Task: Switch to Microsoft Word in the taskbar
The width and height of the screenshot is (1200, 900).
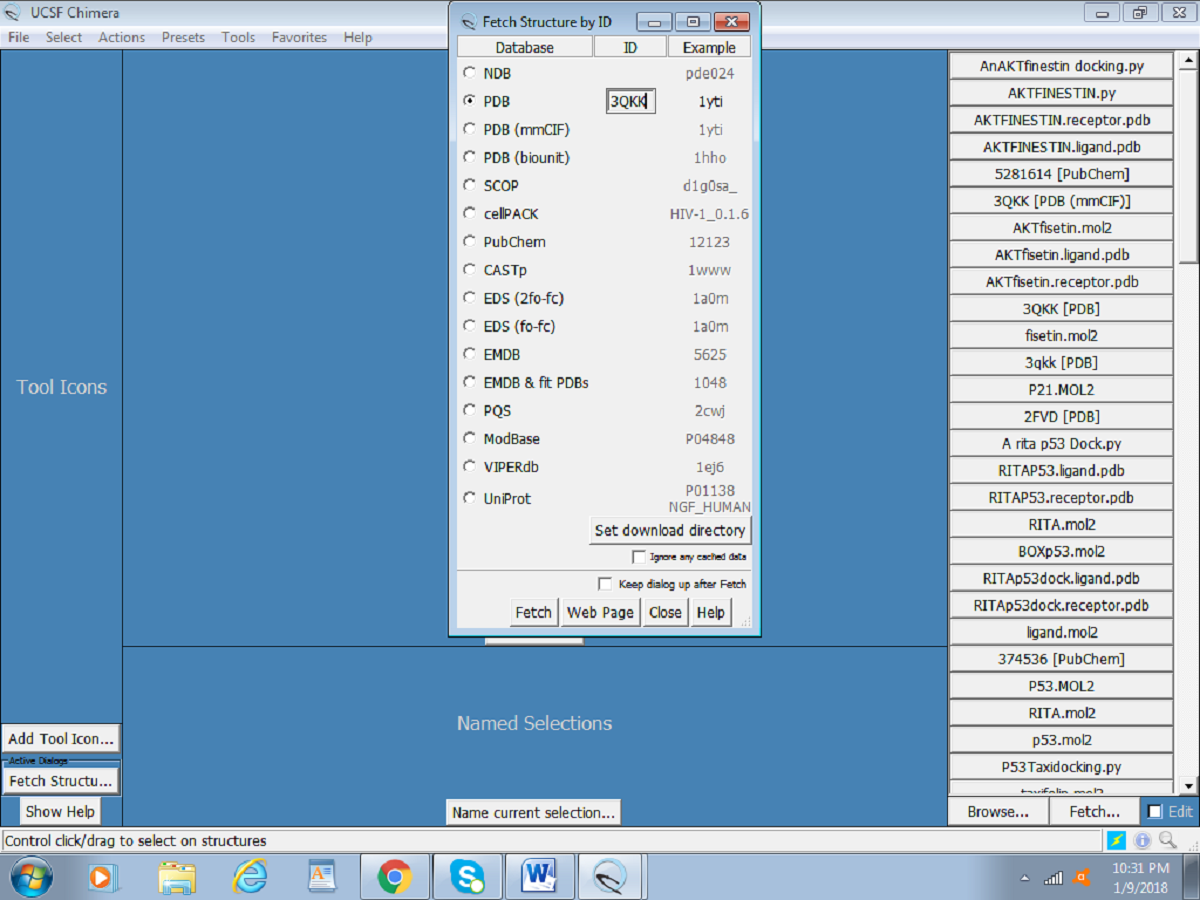Action: click(540, 877)
